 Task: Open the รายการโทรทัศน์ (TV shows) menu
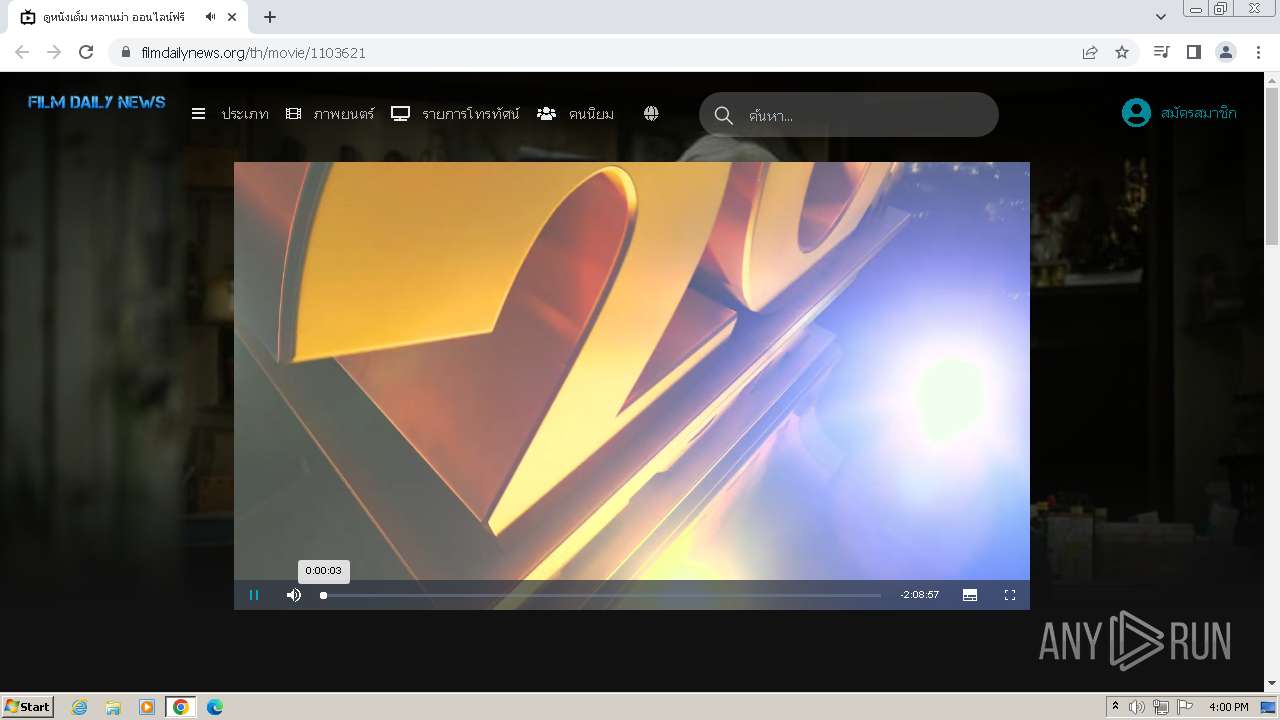click(471, 114)
